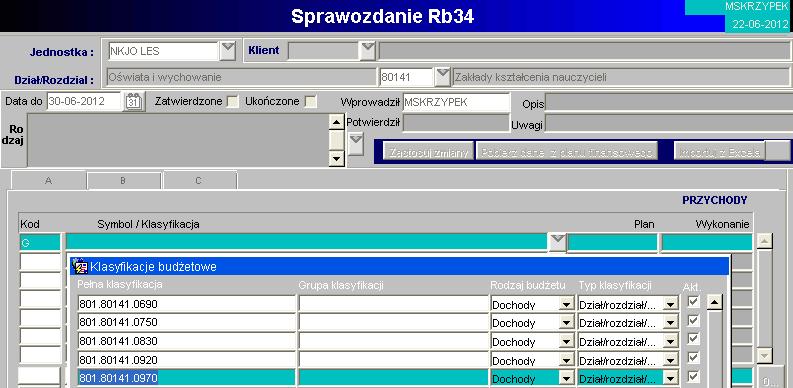The width and height of the screenshot is (793, 388).
Task: Click the Data do field 30-06-2012
Action: (x=84, y=102)
